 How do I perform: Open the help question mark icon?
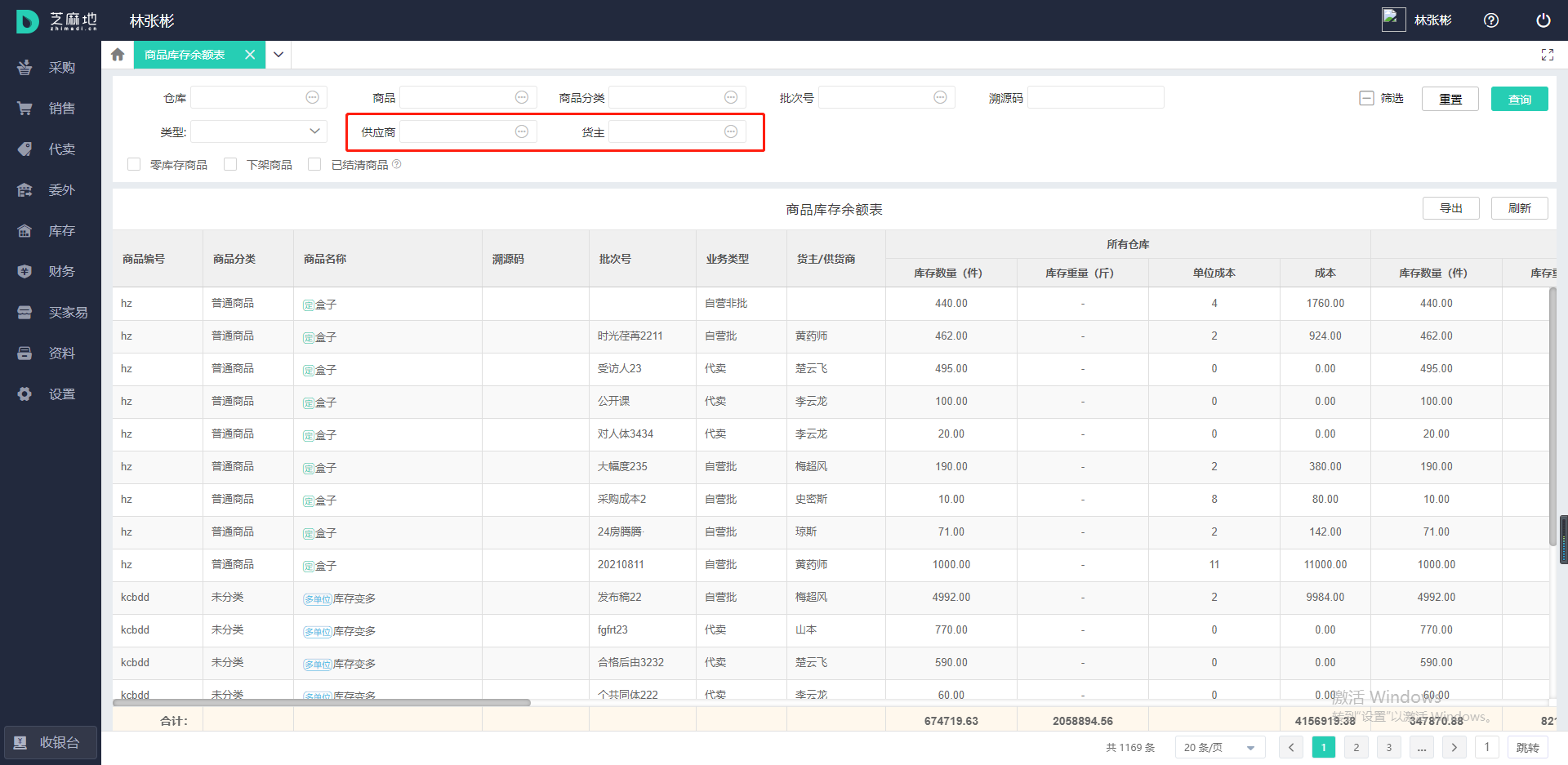pos(1491,20)
